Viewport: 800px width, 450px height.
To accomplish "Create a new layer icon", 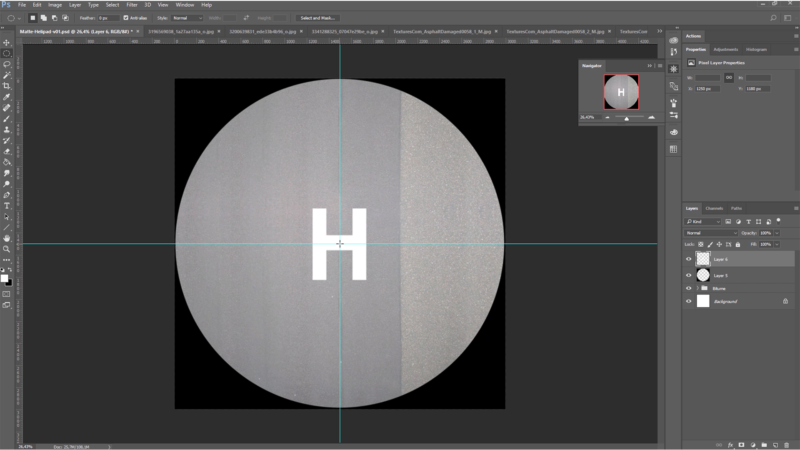I will click(x=775, y=445).
